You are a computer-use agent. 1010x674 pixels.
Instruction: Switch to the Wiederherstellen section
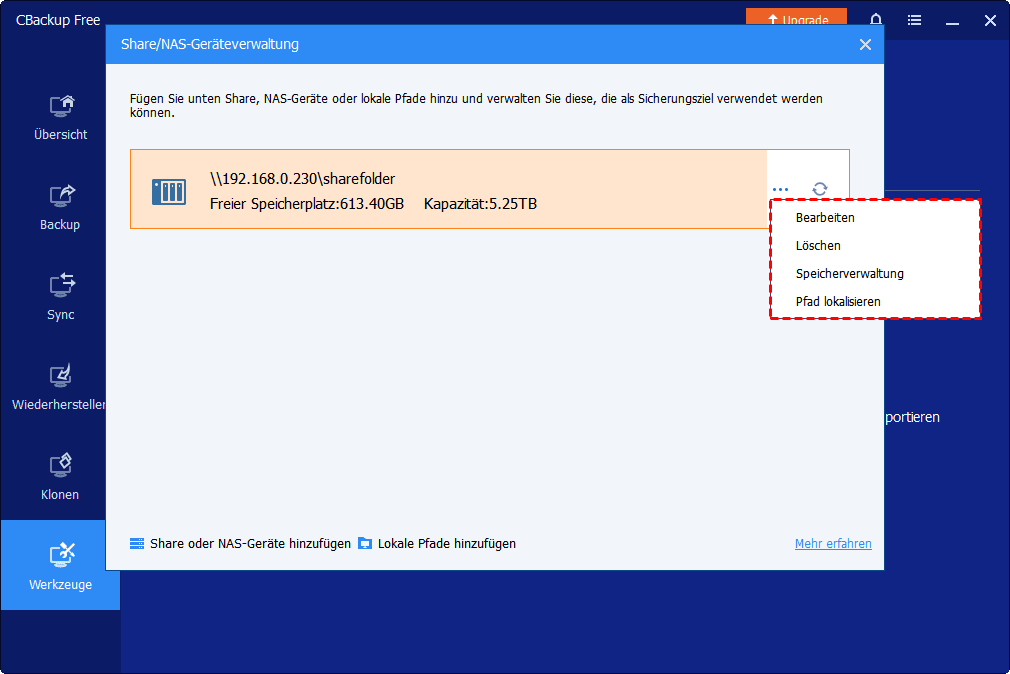pyautogui.click(x=60, y=387)
